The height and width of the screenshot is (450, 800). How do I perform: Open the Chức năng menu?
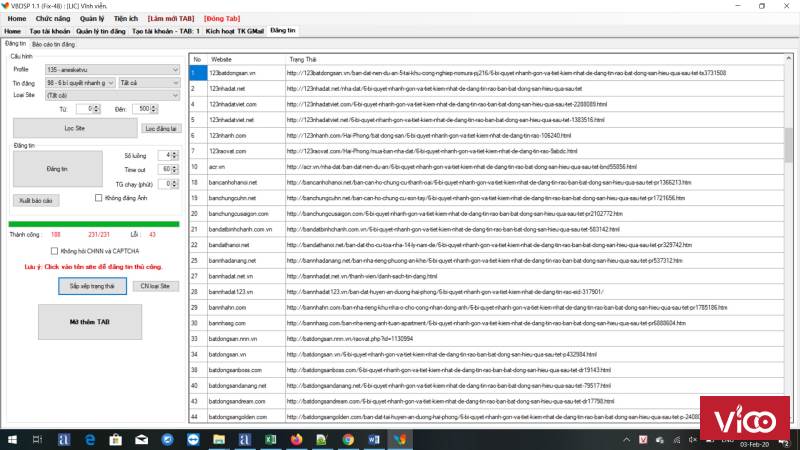53,18
